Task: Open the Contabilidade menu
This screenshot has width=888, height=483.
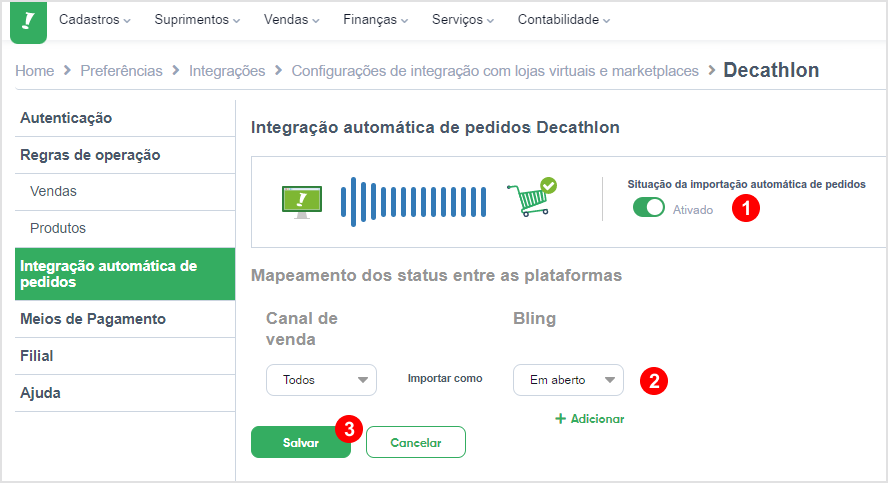Action: click(563, 20)
